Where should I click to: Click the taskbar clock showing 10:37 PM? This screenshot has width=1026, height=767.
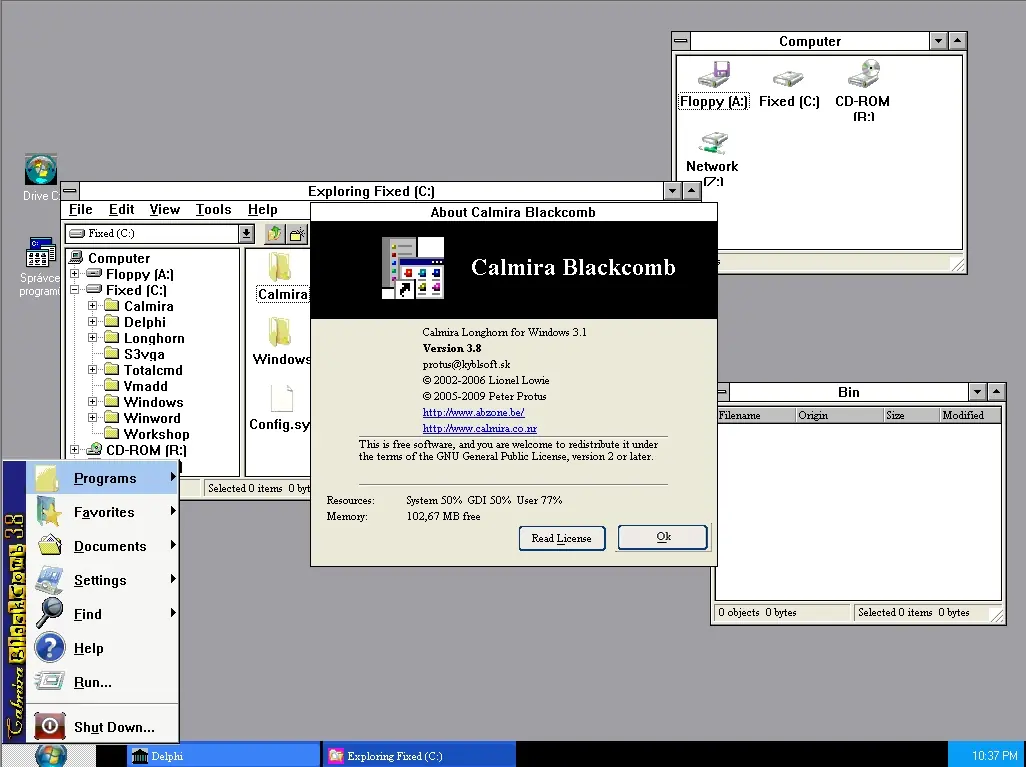pyautogui.click(x=994, y=755)
